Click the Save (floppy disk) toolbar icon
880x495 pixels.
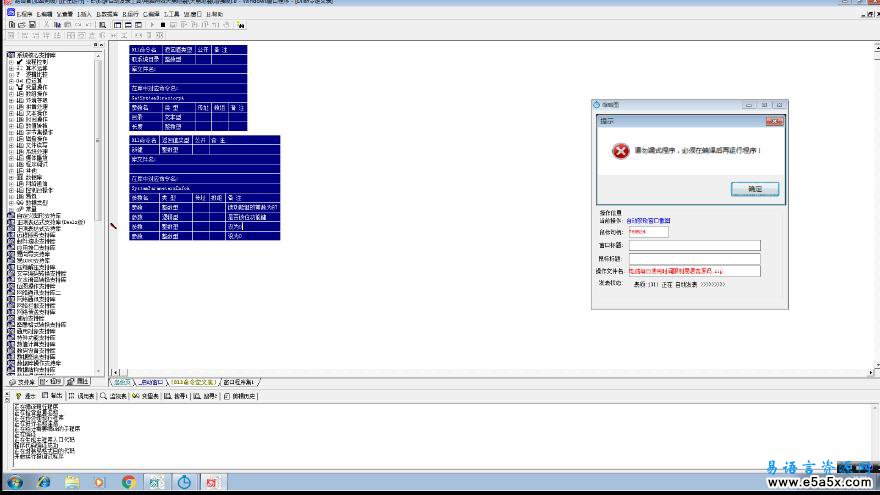click(32, 25)
